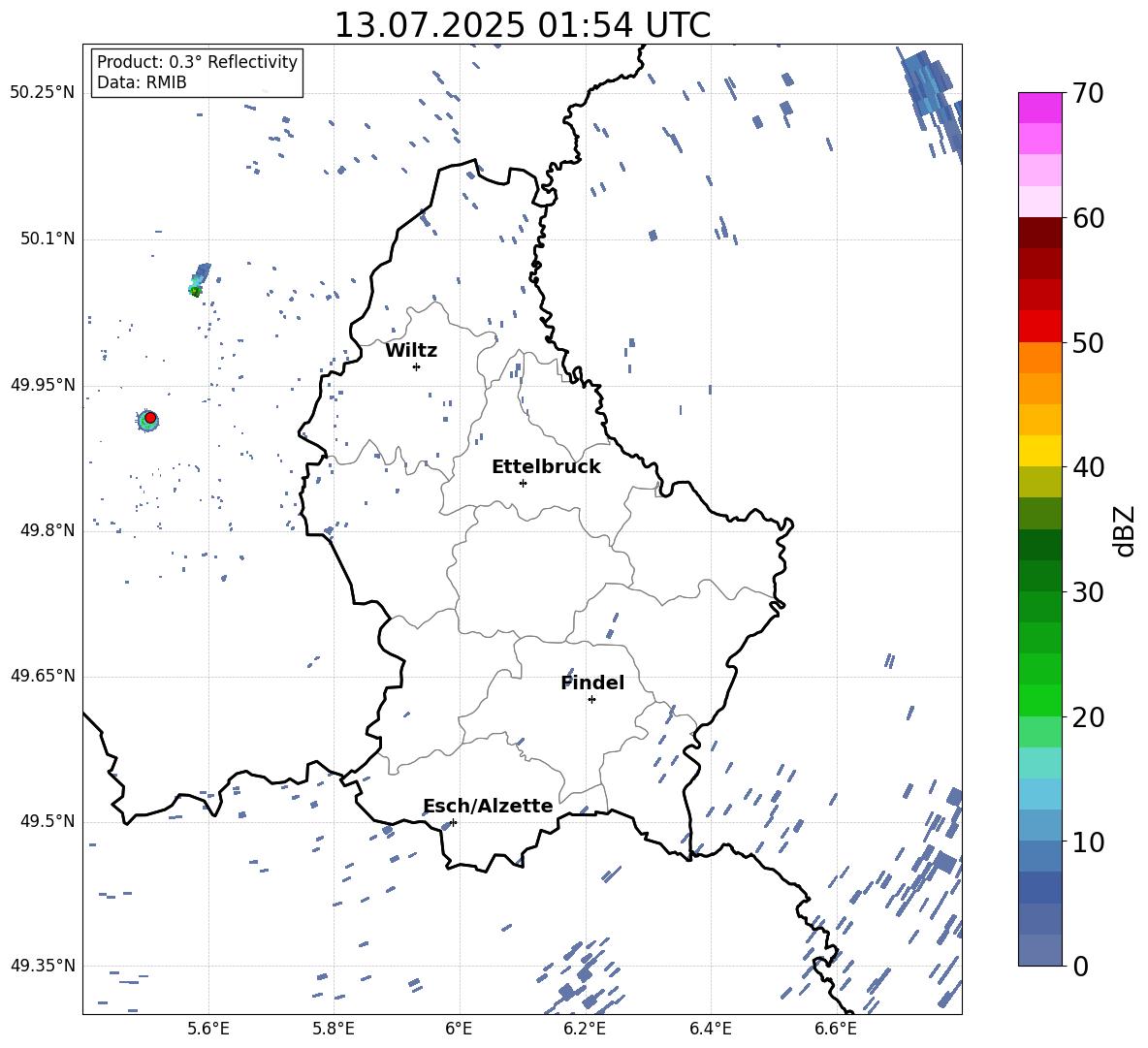Click the 49.8°N latitude label
This screenshot has height=1048, width=1148.
(x=48, y=530)
